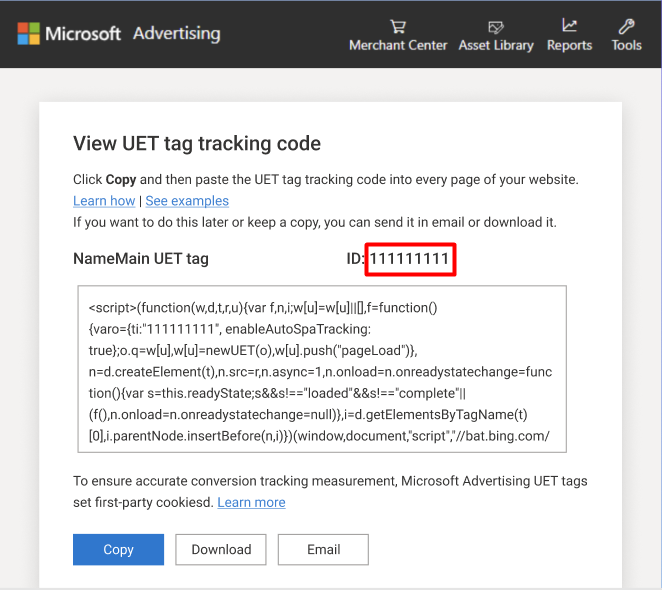
Task: Follow the Learn how link
Action: click(104, 201)
